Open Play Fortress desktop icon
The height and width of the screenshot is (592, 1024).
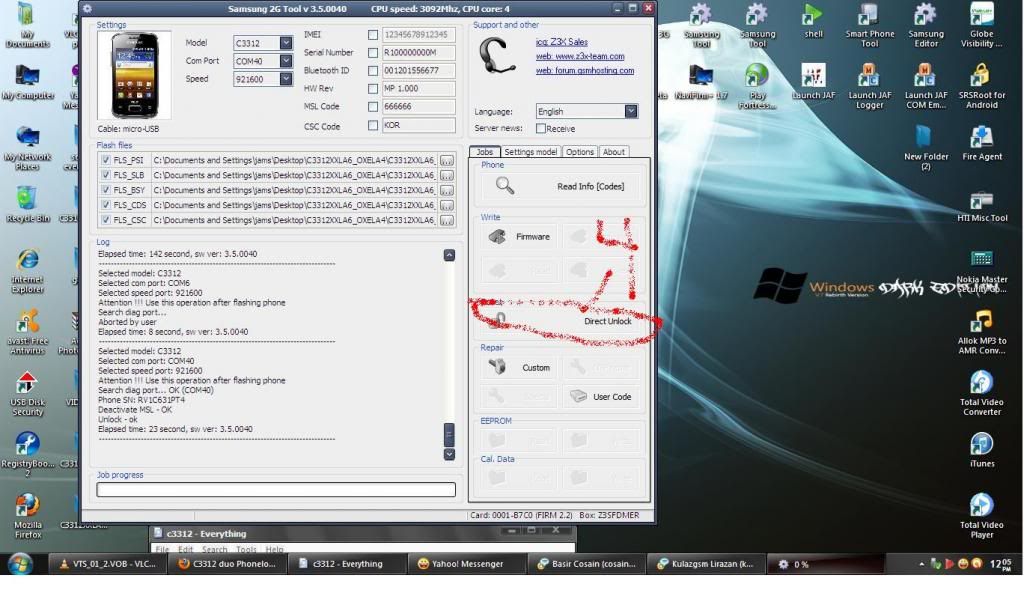point(757,86)
